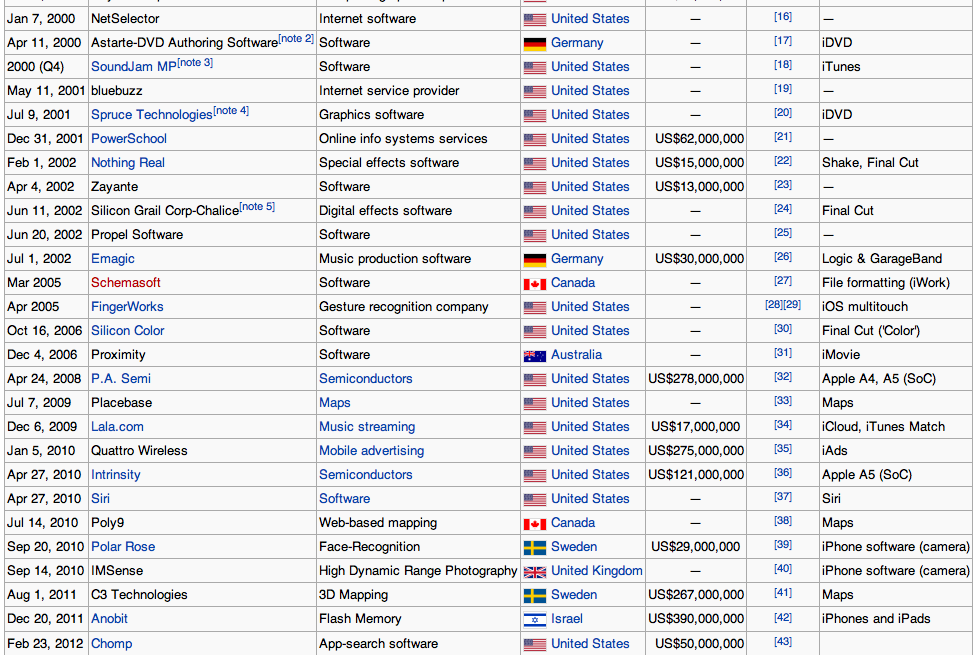The height and width of the screenshot is (655, 977).
Task: Open reference [21] in the PowerSchool row
Action: (x=783, y=136)
